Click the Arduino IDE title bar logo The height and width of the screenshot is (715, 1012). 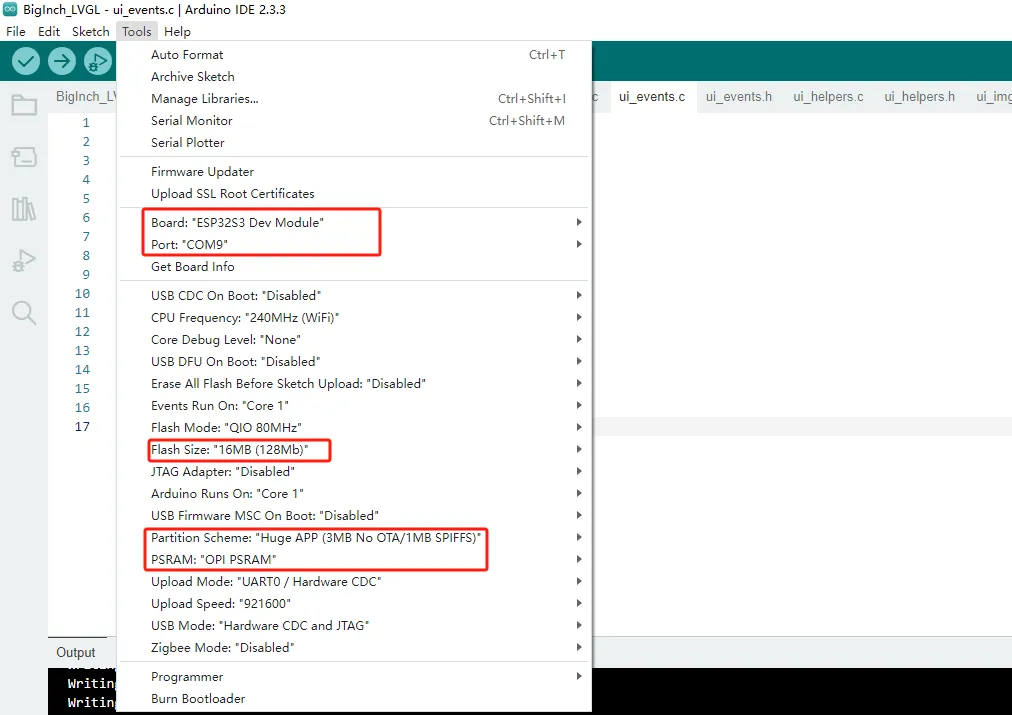coord(10,9)
